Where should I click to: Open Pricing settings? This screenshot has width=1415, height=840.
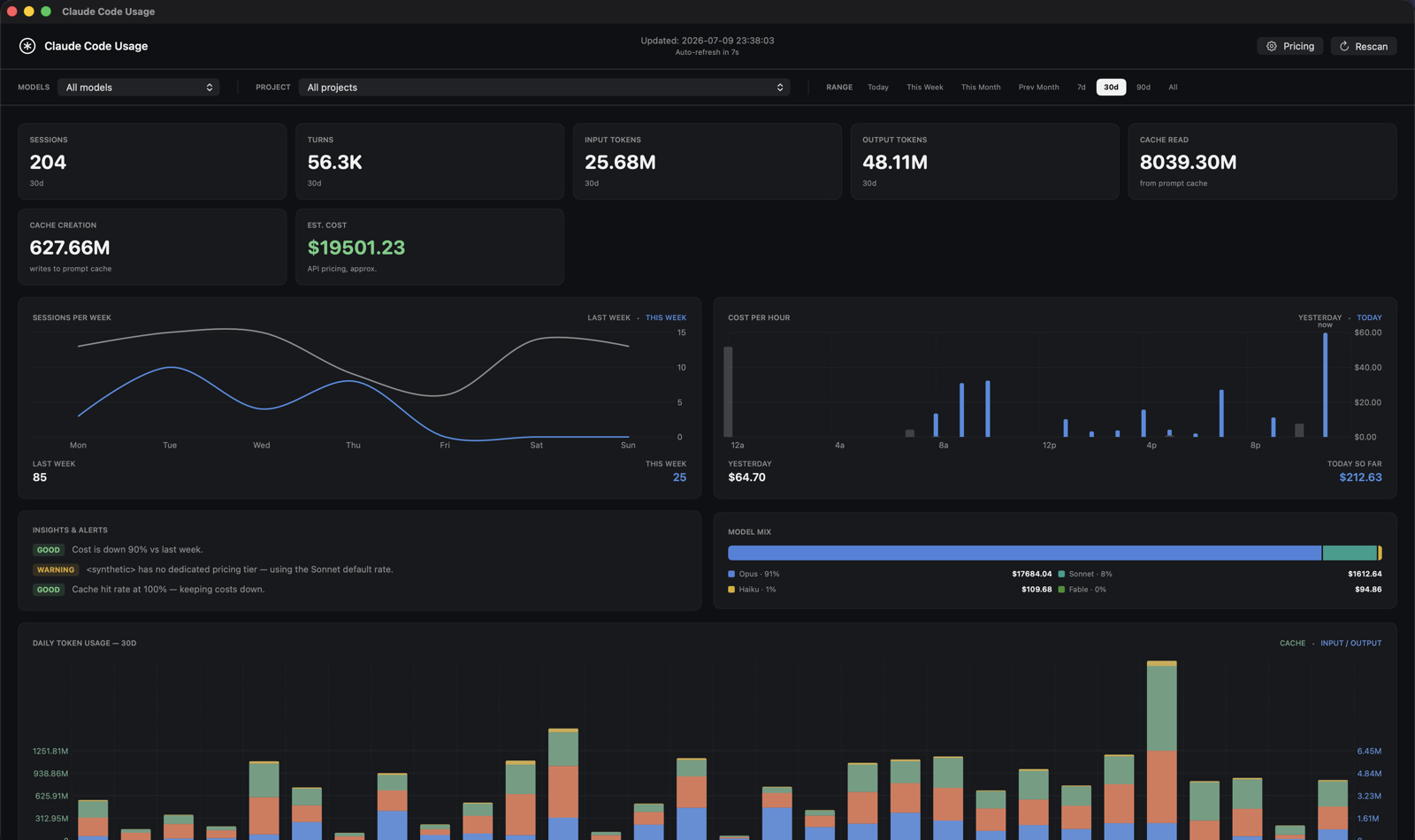[1289, 46]
